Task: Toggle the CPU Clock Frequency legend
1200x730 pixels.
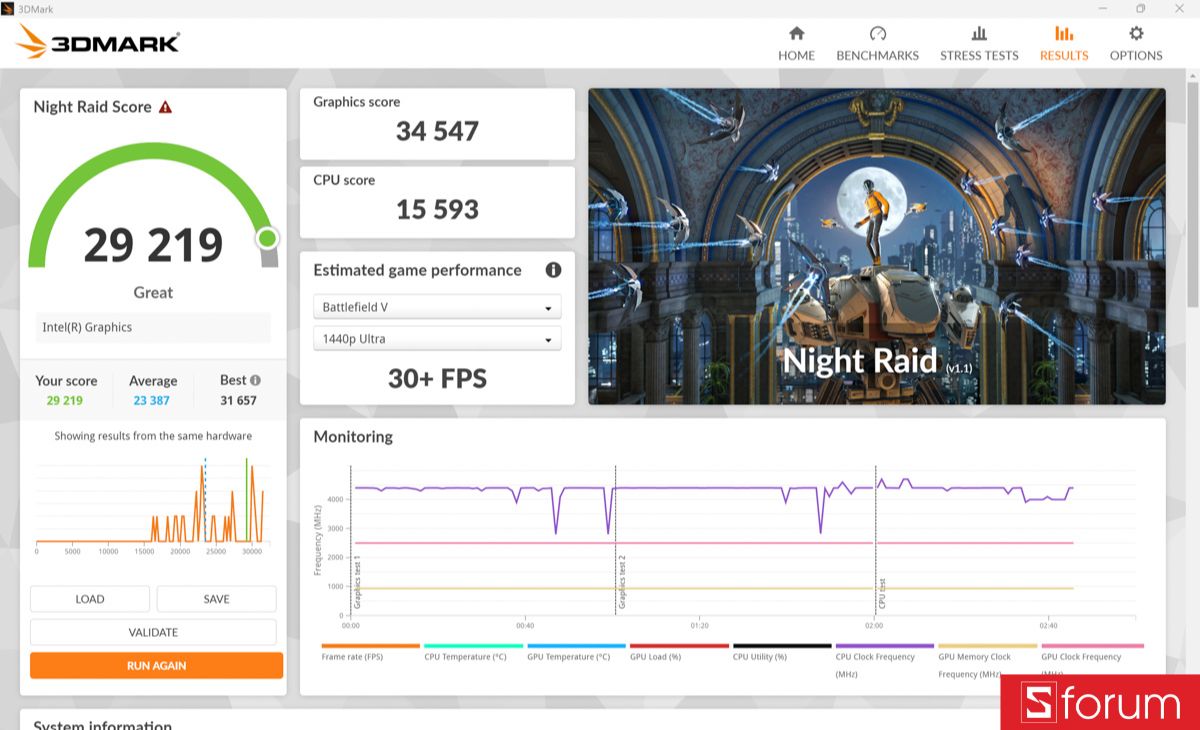Action: pyautogui.click(x=884, y=661)
